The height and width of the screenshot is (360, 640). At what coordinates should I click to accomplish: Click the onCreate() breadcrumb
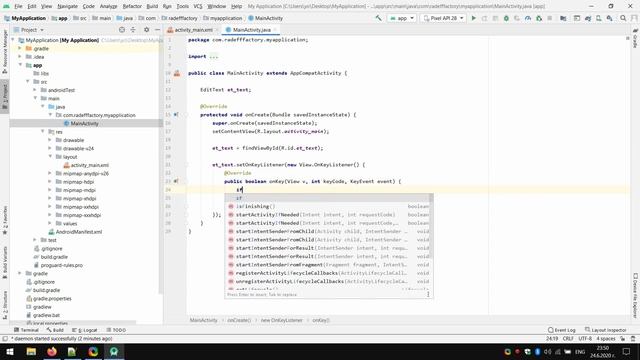coord(239,320)
